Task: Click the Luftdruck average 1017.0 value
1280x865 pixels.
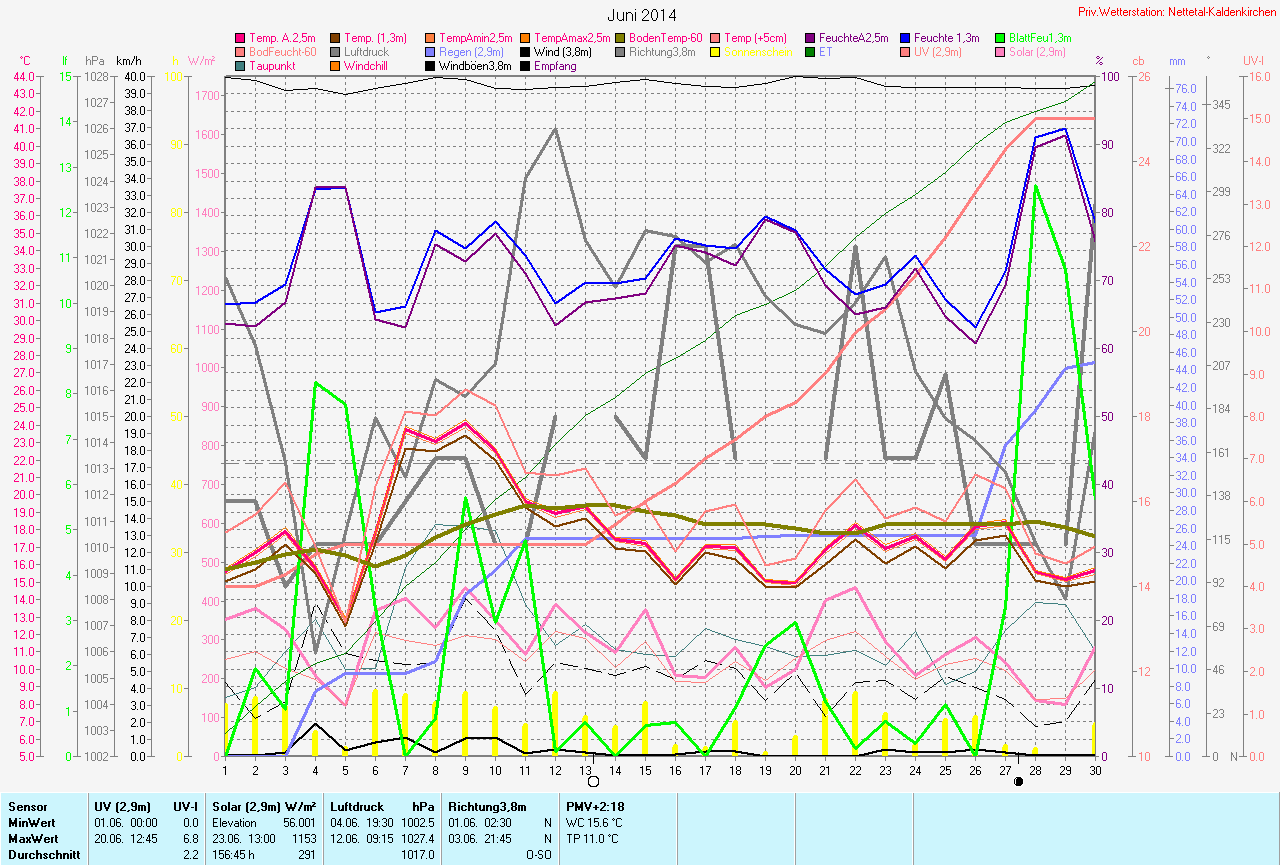Action: click(x=416, y=854)
